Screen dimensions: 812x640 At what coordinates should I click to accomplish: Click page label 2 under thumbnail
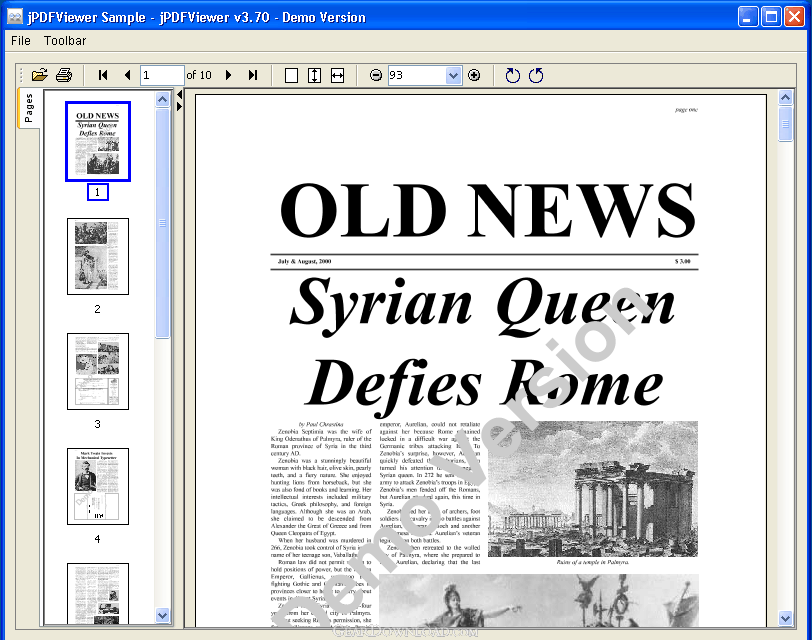pyautogui.click(x=97, y=309)
